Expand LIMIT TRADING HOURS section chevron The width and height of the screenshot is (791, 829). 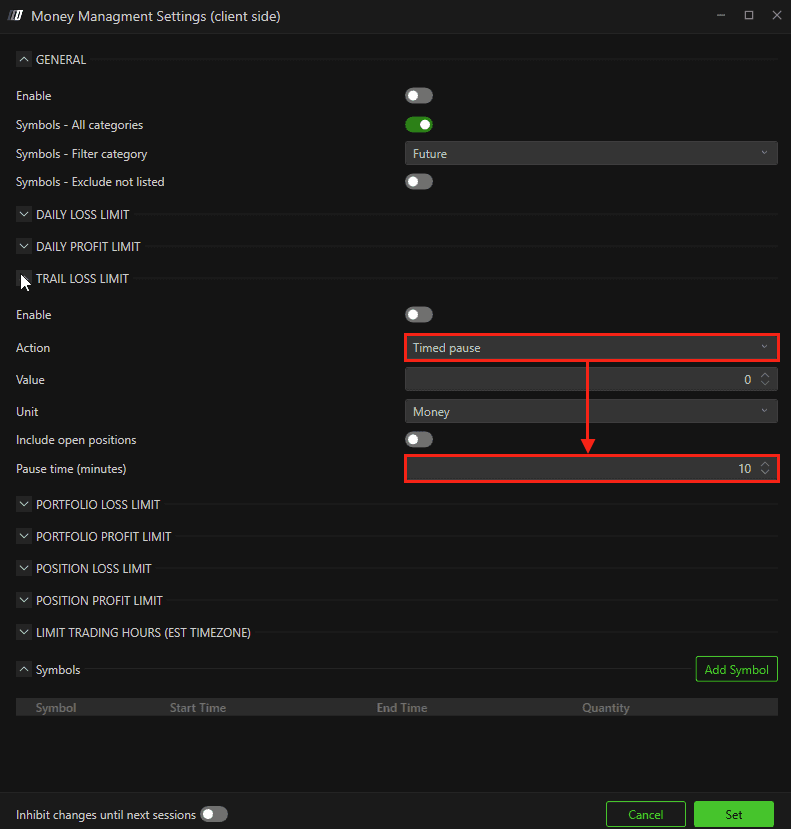pos(24,632)
